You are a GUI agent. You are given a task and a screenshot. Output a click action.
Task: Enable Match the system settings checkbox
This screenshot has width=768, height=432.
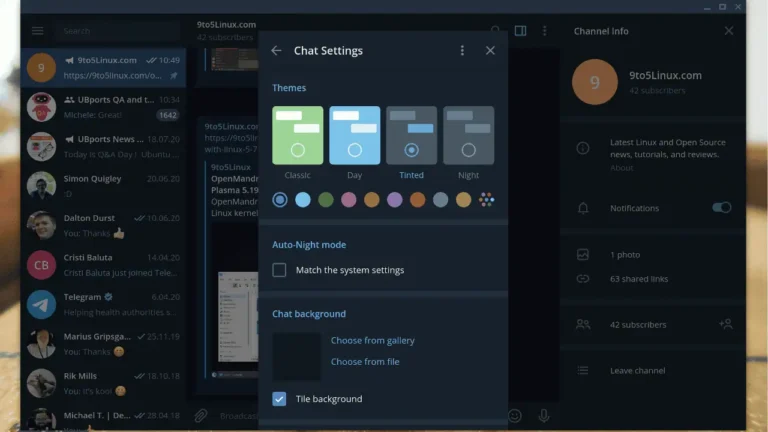click(279, 270)
